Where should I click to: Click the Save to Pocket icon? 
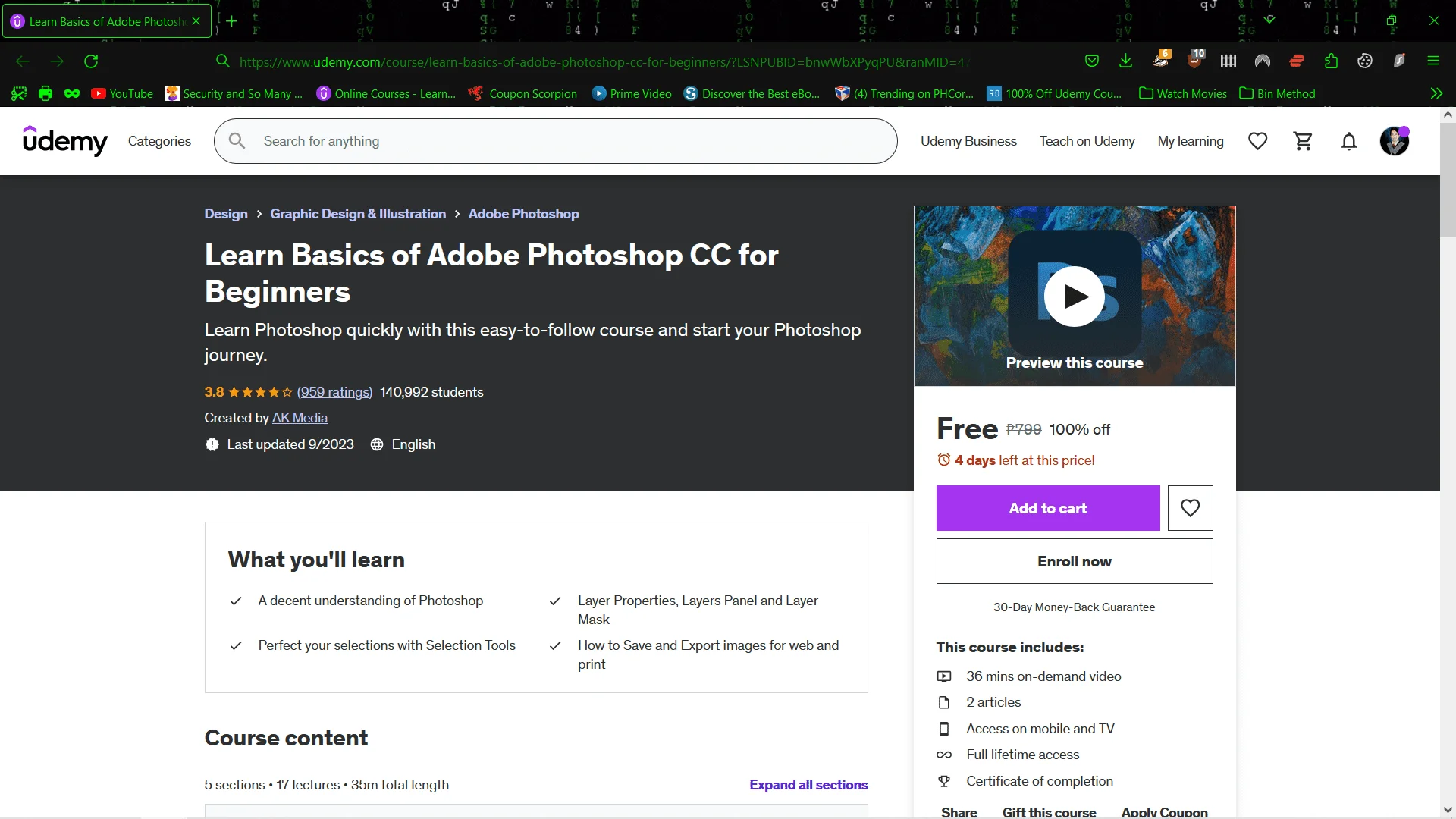(1092, 61)
